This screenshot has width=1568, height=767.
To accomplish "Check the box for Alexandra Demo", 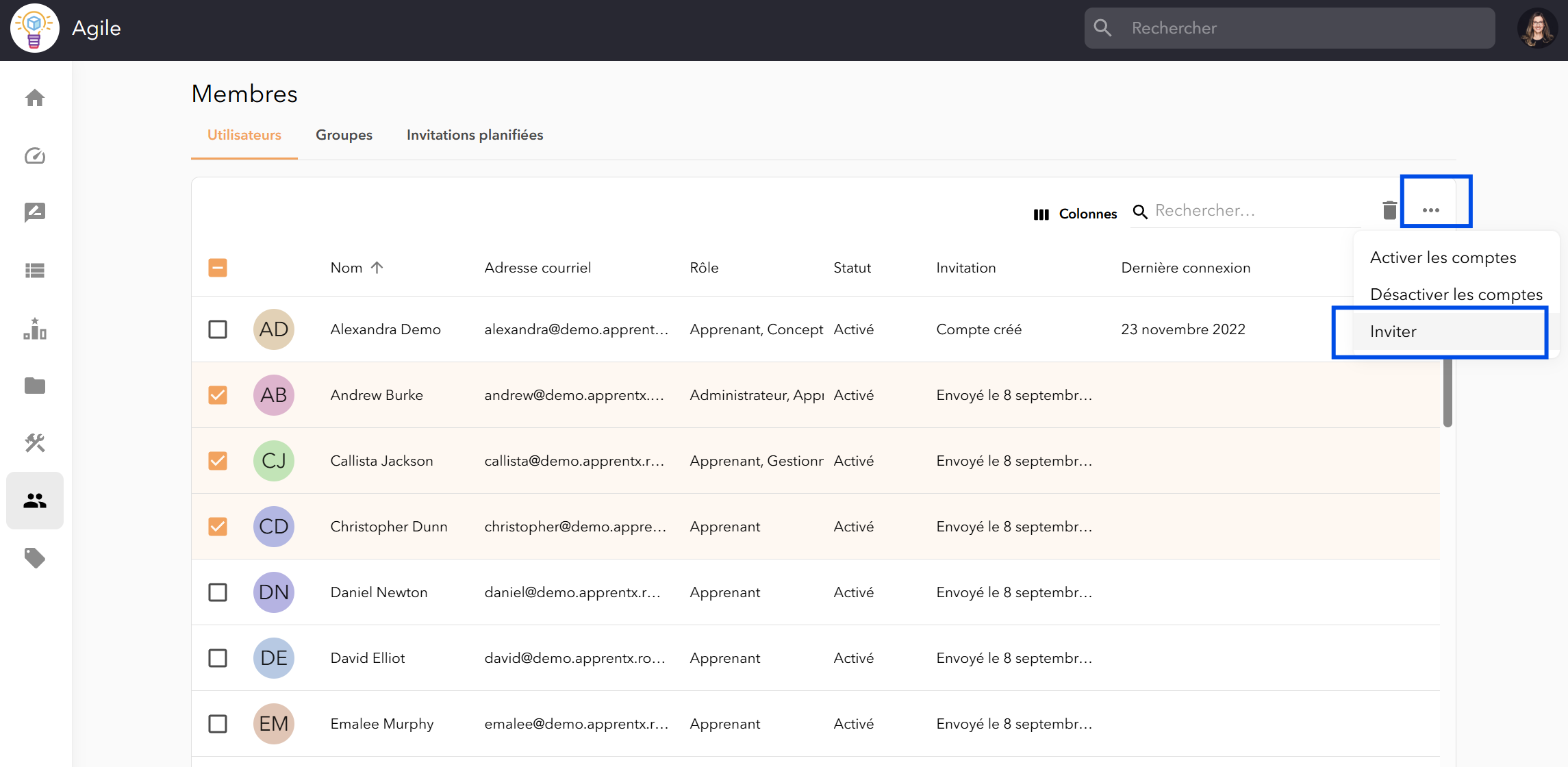I will coord(218,329).
